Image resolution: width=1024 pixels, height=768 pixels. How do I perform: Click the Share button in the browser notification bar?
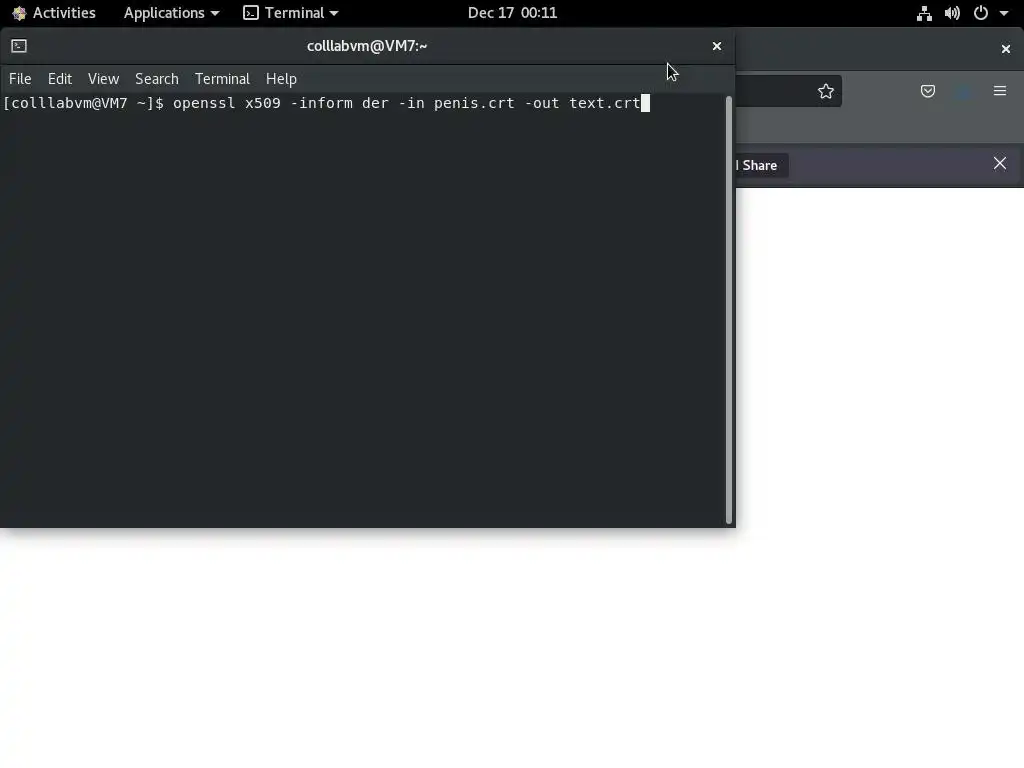click(759, 165)
